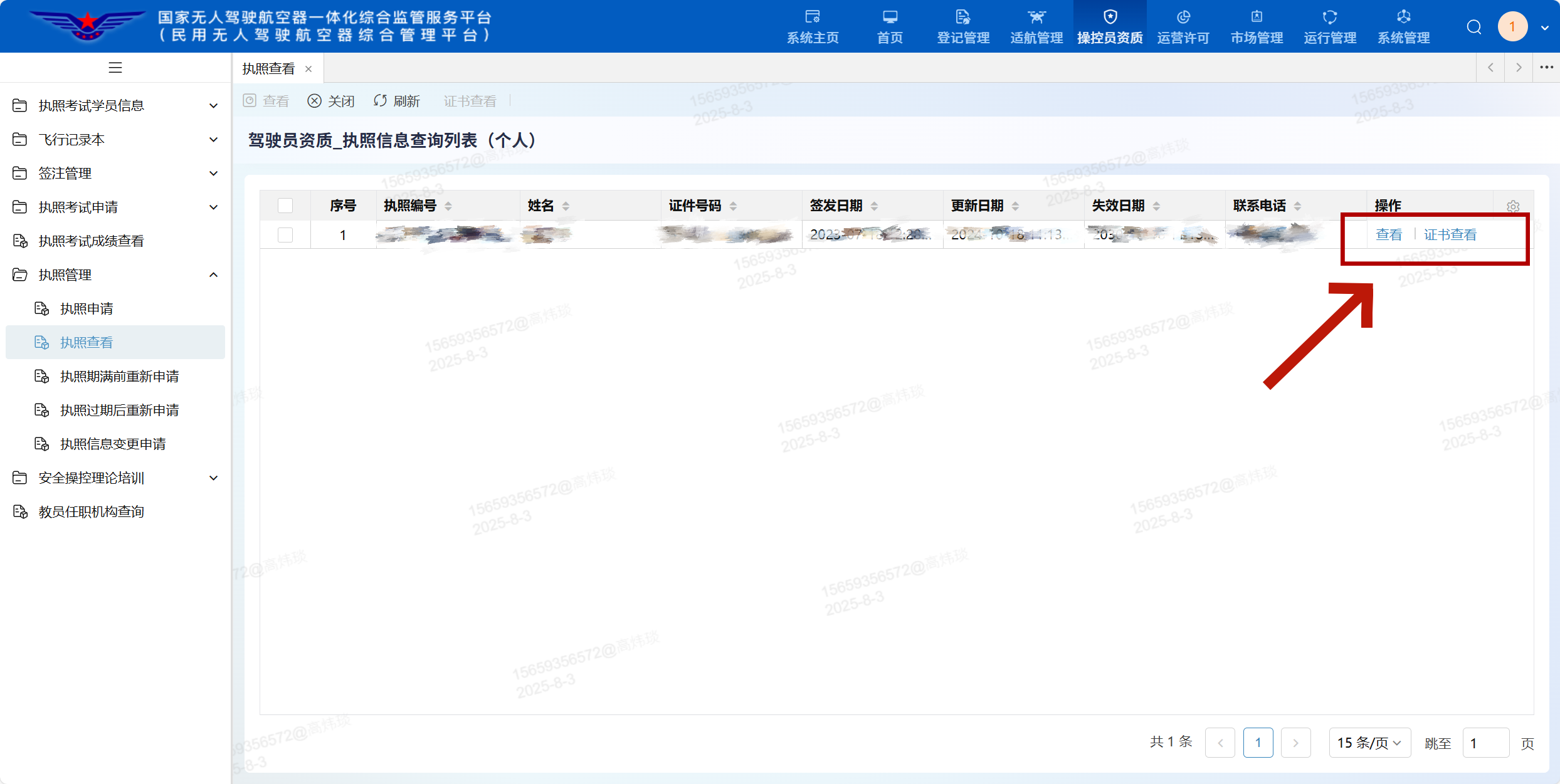This screenshot has height=784, width=1560.
Task: Open 运营许可 icon in top navigation
Action: 1183,18
